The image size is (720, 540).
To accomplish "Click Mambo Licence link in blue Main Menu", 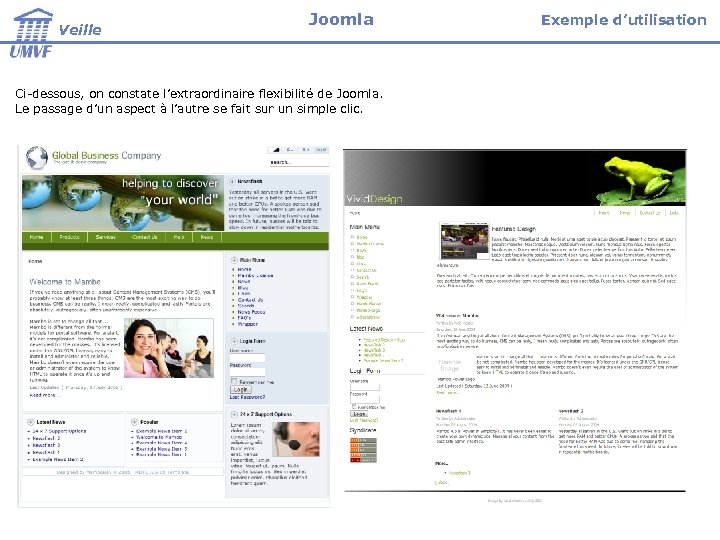I will point(255,276).
